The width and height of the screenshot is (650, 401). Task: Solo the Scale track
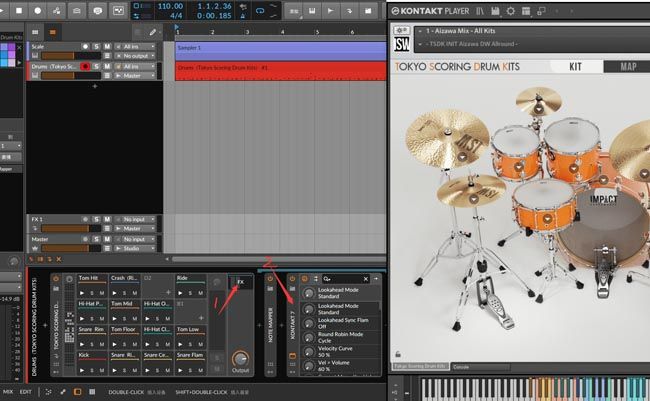96,46
